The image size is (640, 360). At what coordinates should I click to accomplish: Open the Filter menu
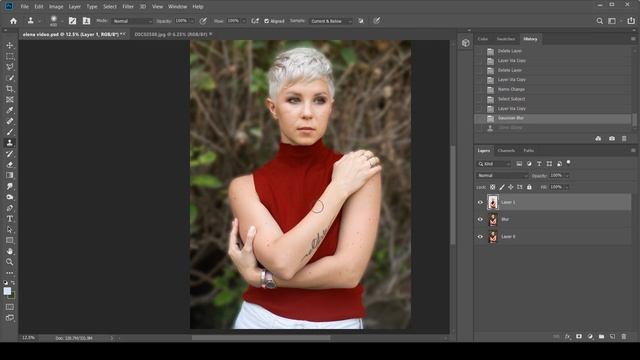pyautogui.click(x=128, y=7)
